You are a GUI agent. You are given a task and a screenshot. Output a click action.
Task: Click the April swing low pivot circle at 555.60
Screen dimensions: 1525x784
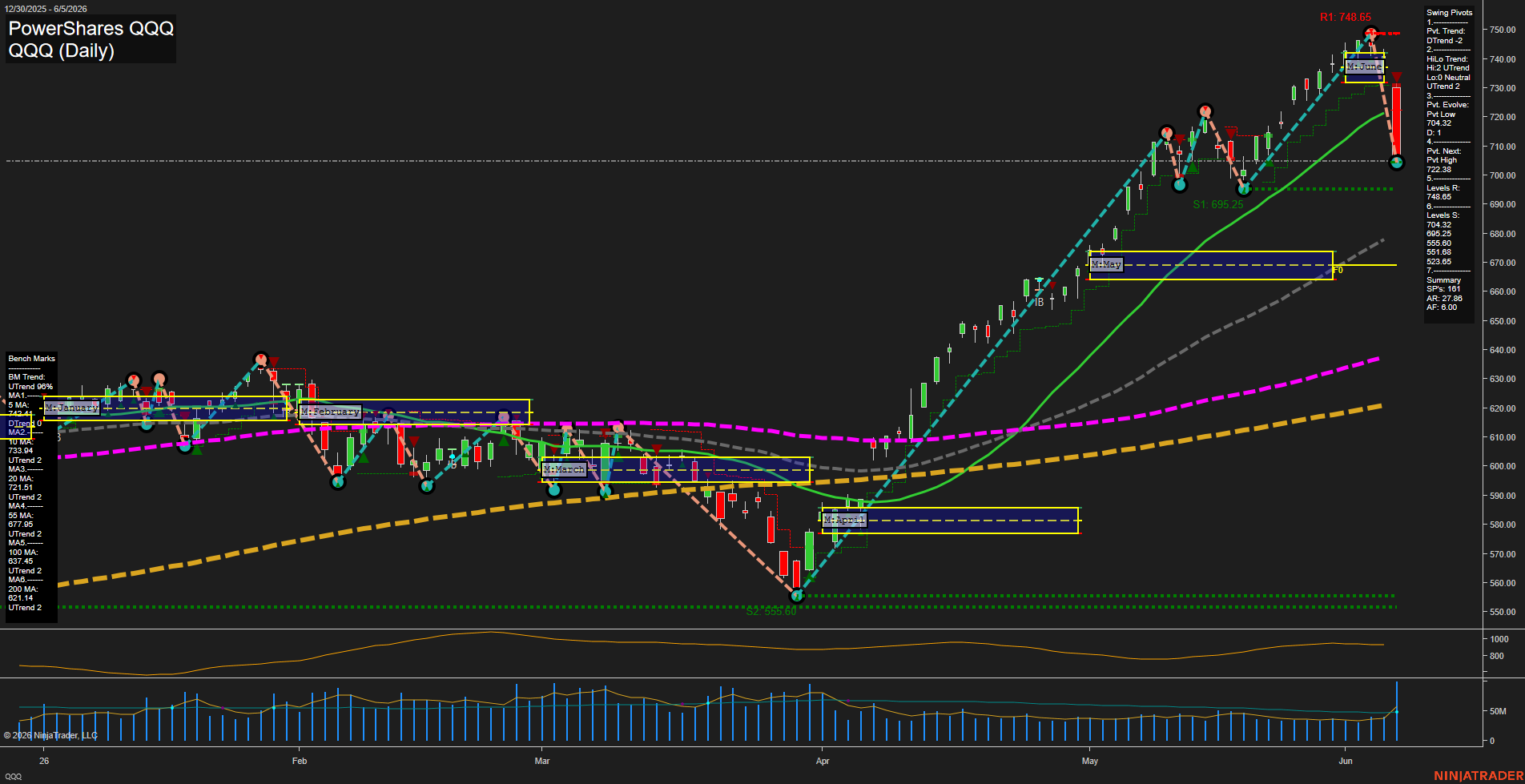click(x=796, y=596)
